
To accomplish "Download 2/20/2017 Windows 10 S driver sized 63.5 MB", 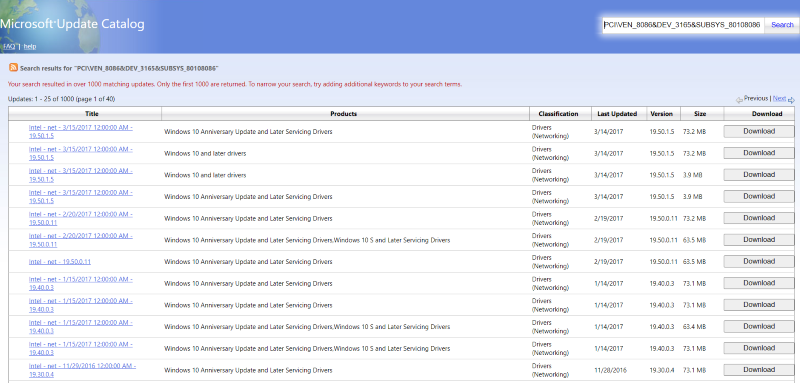I will 759,240.
